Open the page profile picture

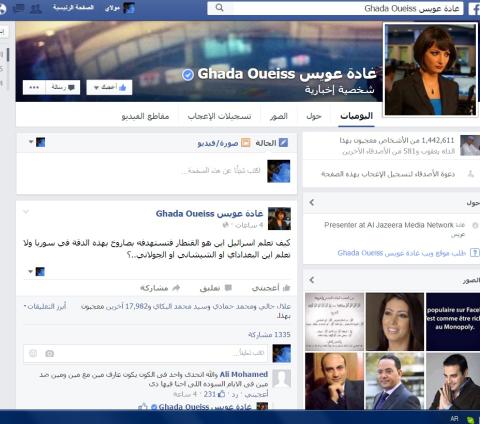[430, 70]
